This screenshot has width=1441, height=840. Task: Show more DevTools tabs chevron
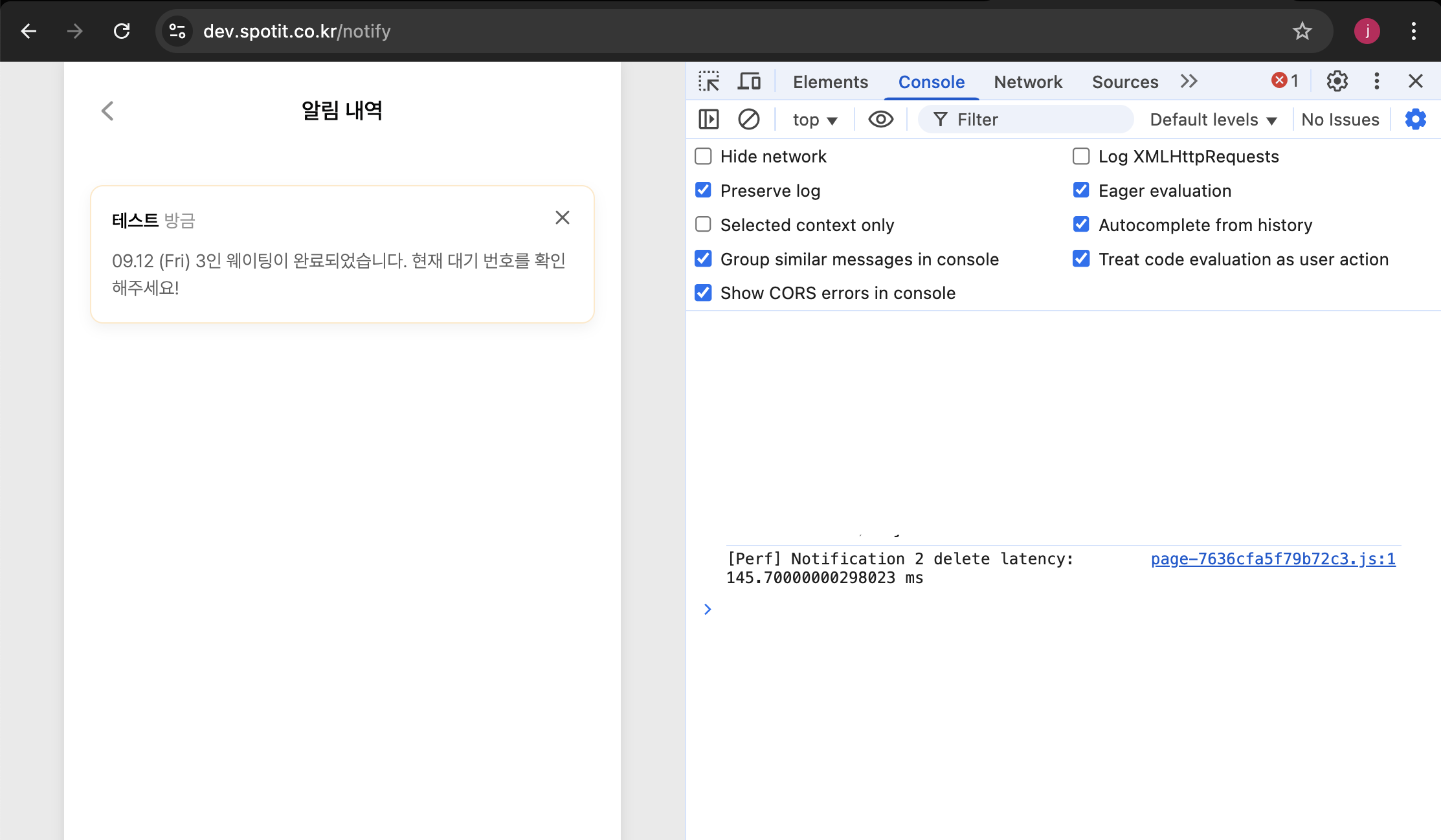(x=1189, y=82)
